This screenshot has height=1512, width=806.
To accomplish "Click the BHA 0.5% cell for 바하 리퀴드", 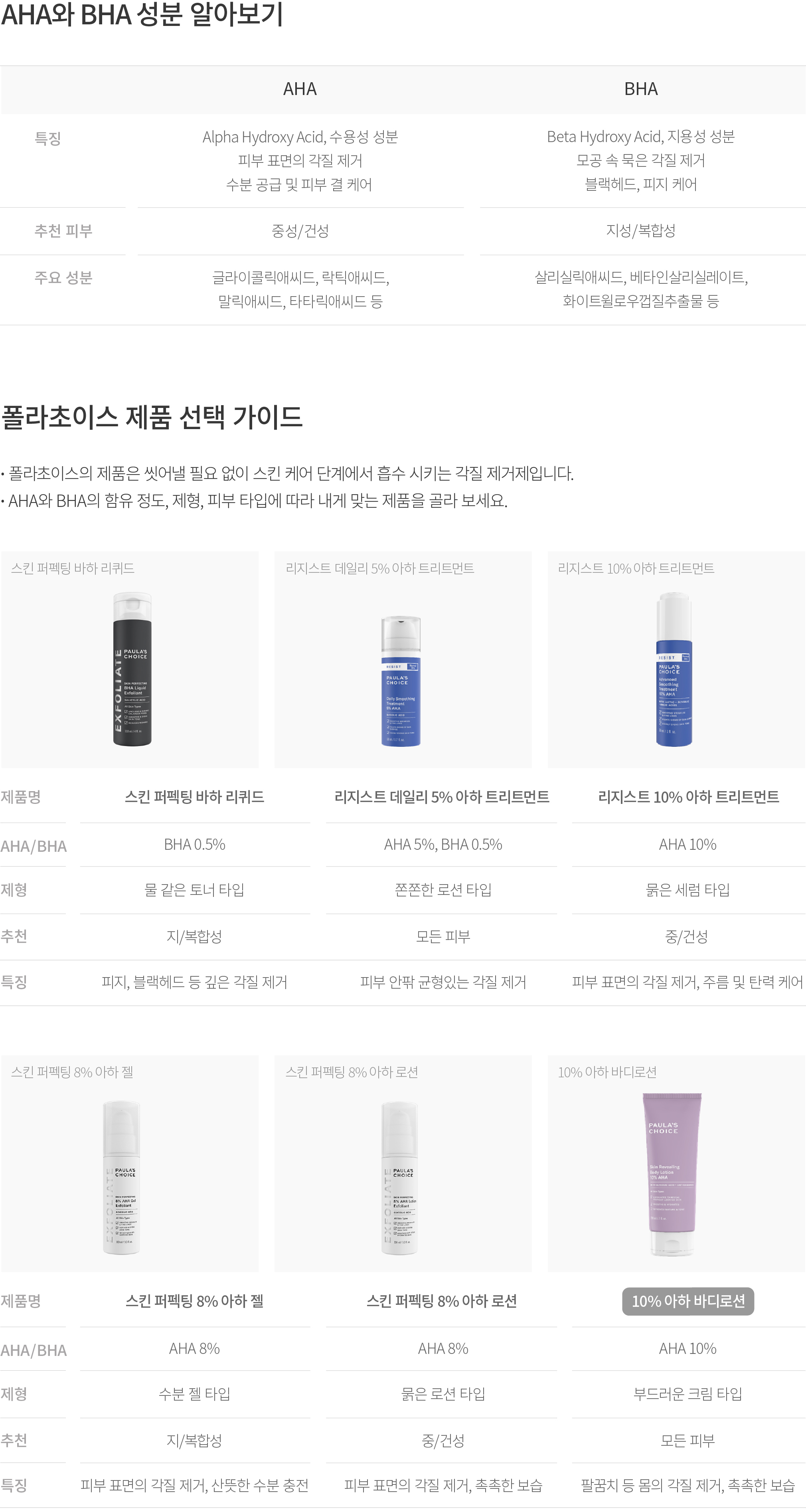I will pos(195,845).
